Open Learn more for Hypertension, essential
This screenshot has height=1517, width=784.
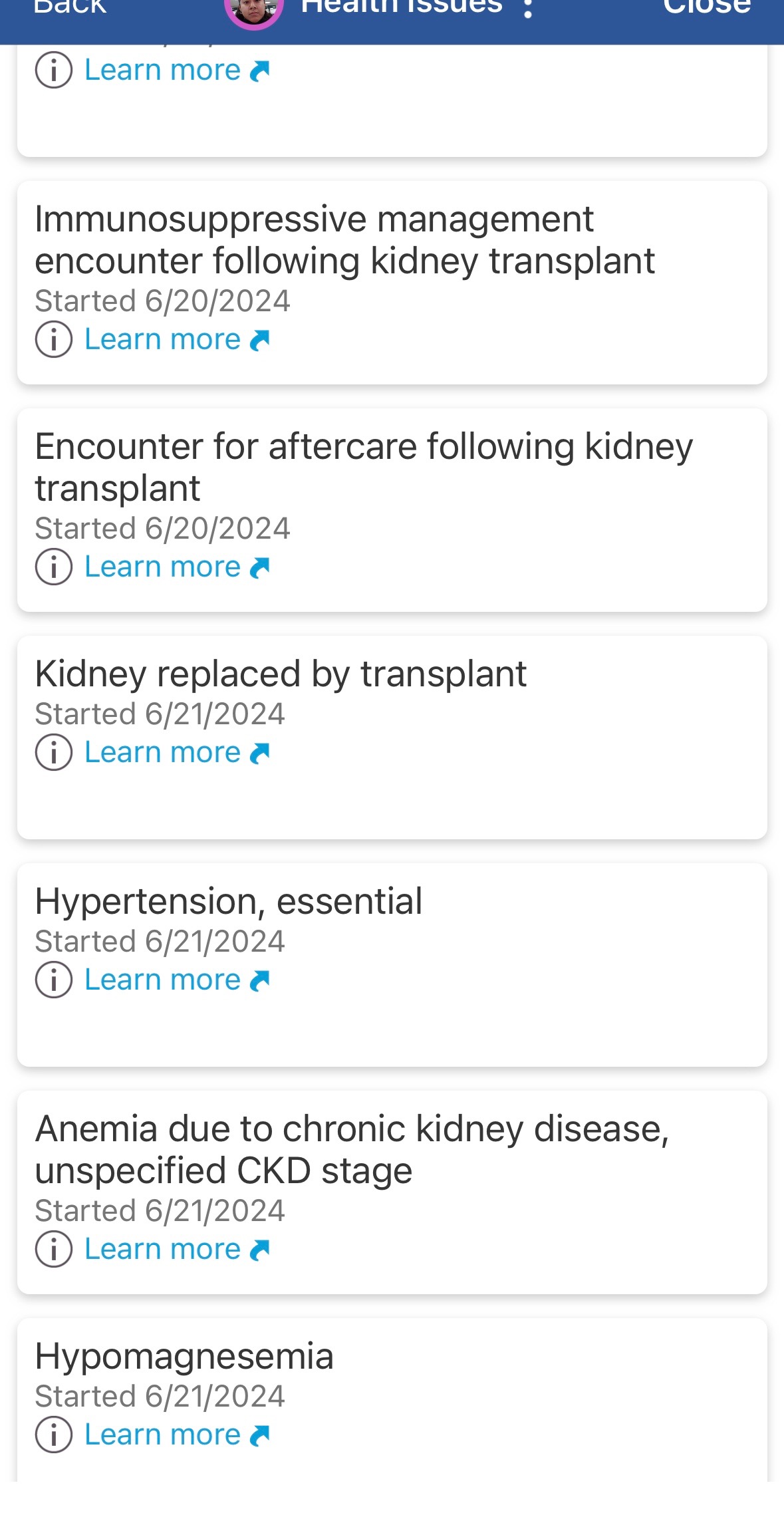176,980
